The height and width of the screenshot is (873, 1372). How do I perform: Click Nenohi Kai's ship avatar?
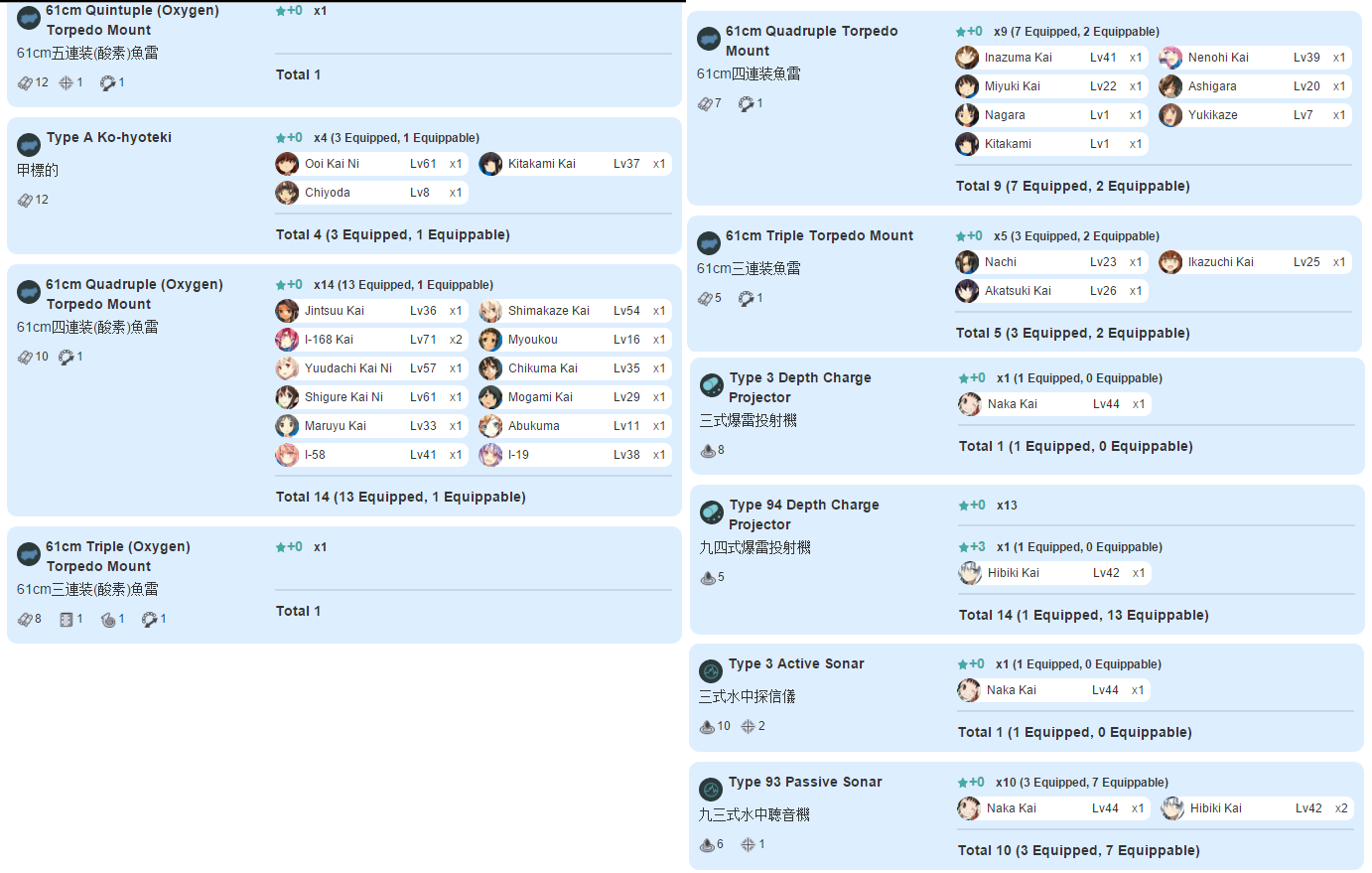point(1170,58)
